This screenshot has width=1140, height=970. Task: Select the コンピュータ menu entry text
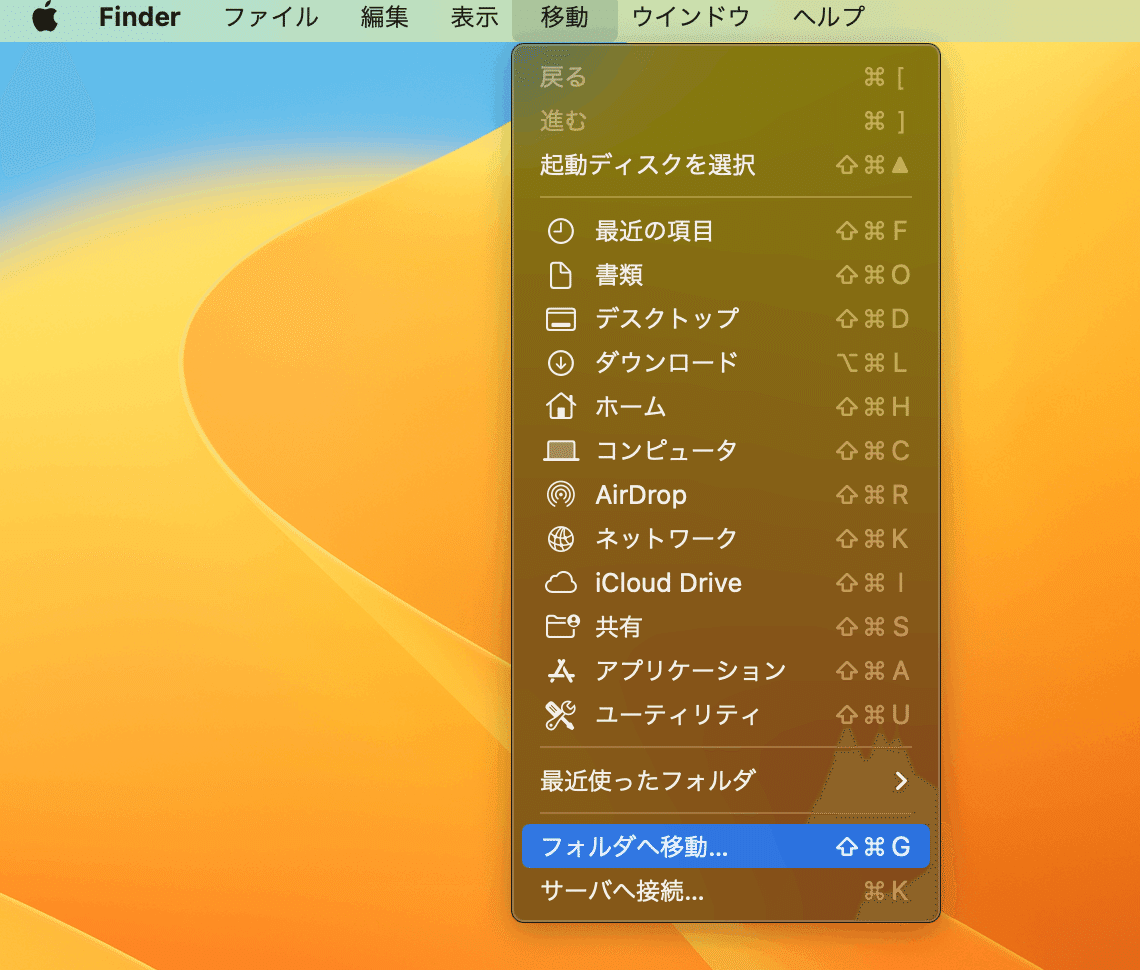tap(667, 451)
